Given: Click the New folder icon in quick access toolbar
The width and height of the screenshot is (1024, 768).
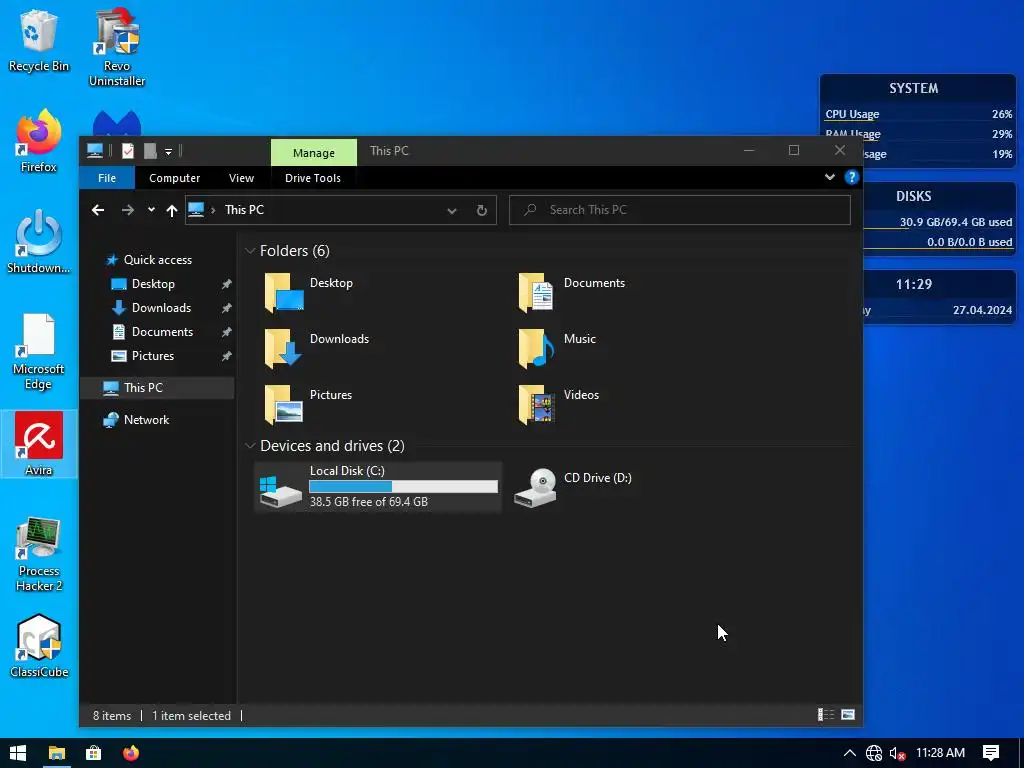Looking at the screenshot, I should click(150, 151).
